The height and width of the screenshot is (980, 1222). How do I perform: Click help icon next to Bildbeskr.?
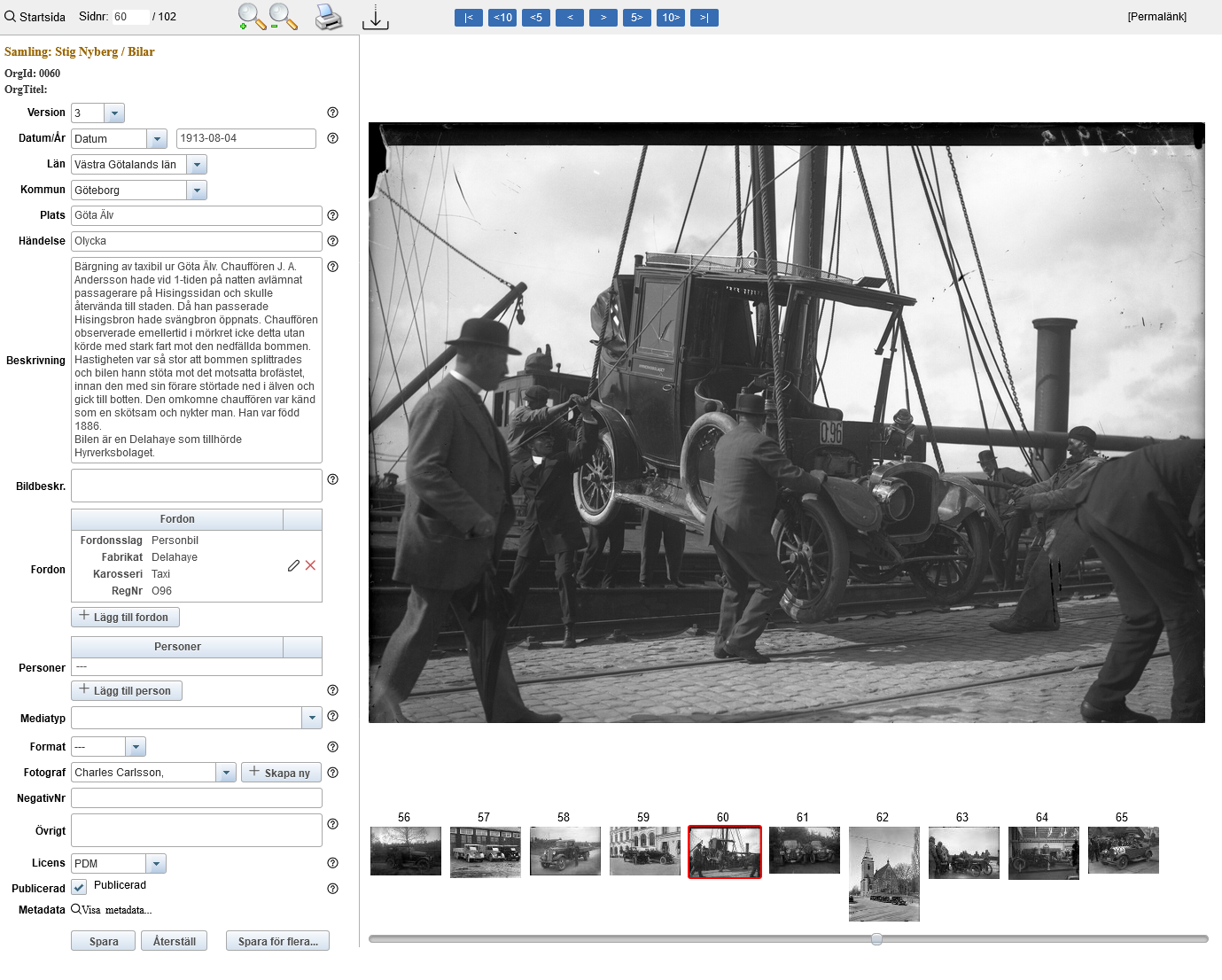pyautogui.click(x=333, y=479)
